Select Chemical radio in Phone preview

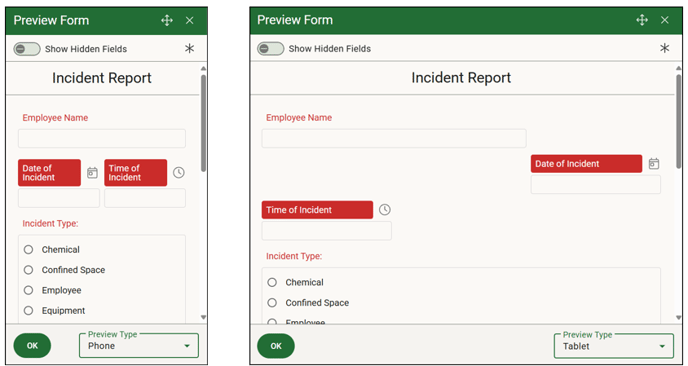tap(29, 250)
